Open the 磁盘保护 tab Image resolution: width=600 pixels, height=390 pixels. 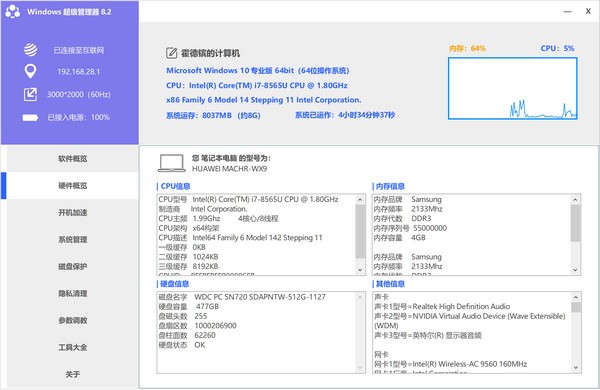(x=73, y=266)
